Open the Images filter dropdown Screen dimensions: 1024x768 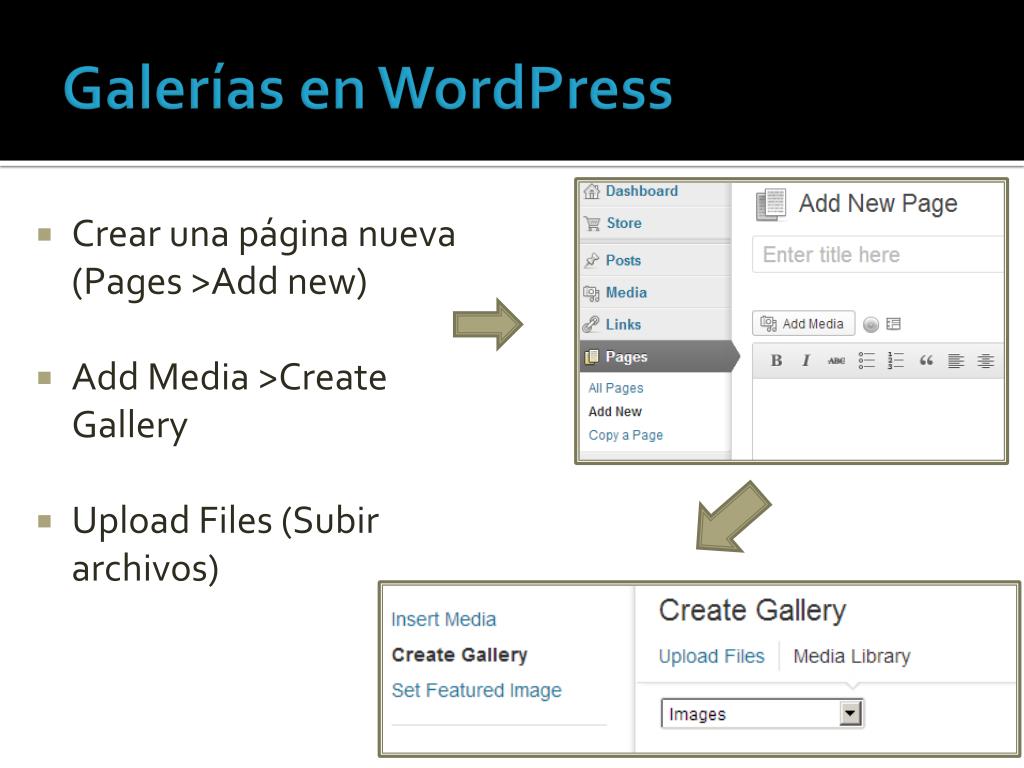pos(762,714)
